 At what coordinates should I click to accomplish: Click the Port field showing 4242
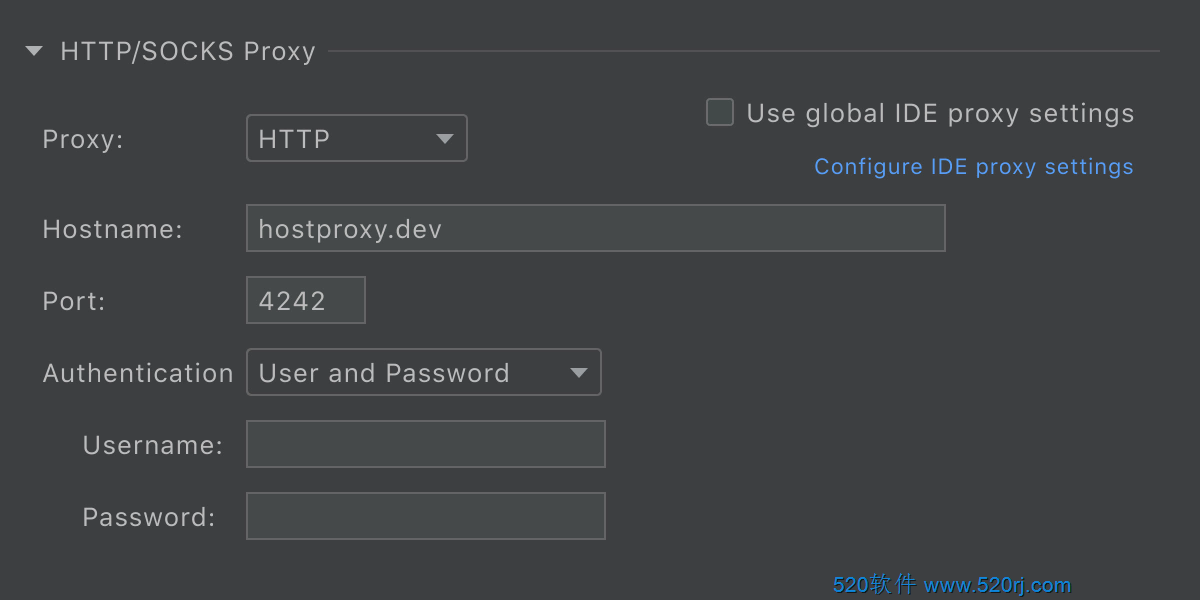tap(306, 300)
